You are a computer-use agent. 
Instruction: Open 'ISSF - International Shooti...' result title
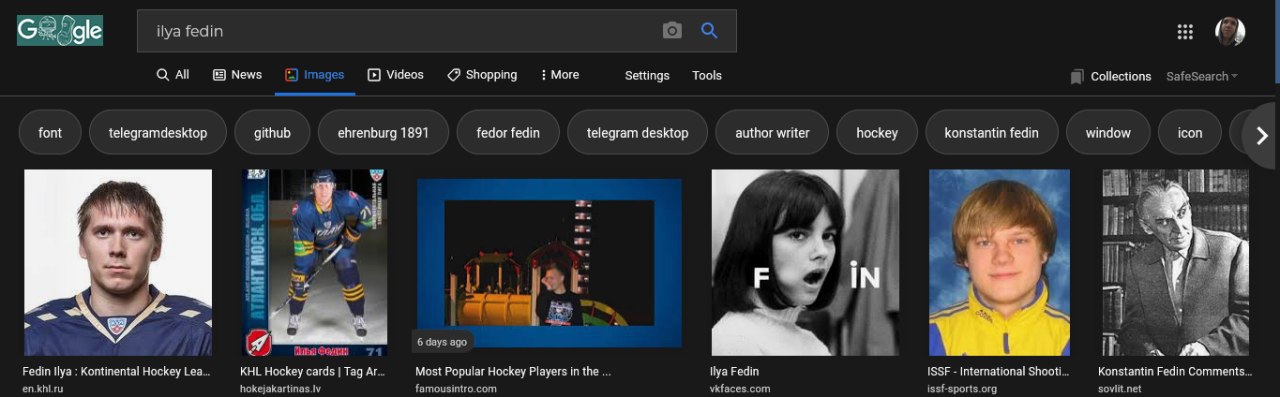[998, 371]
